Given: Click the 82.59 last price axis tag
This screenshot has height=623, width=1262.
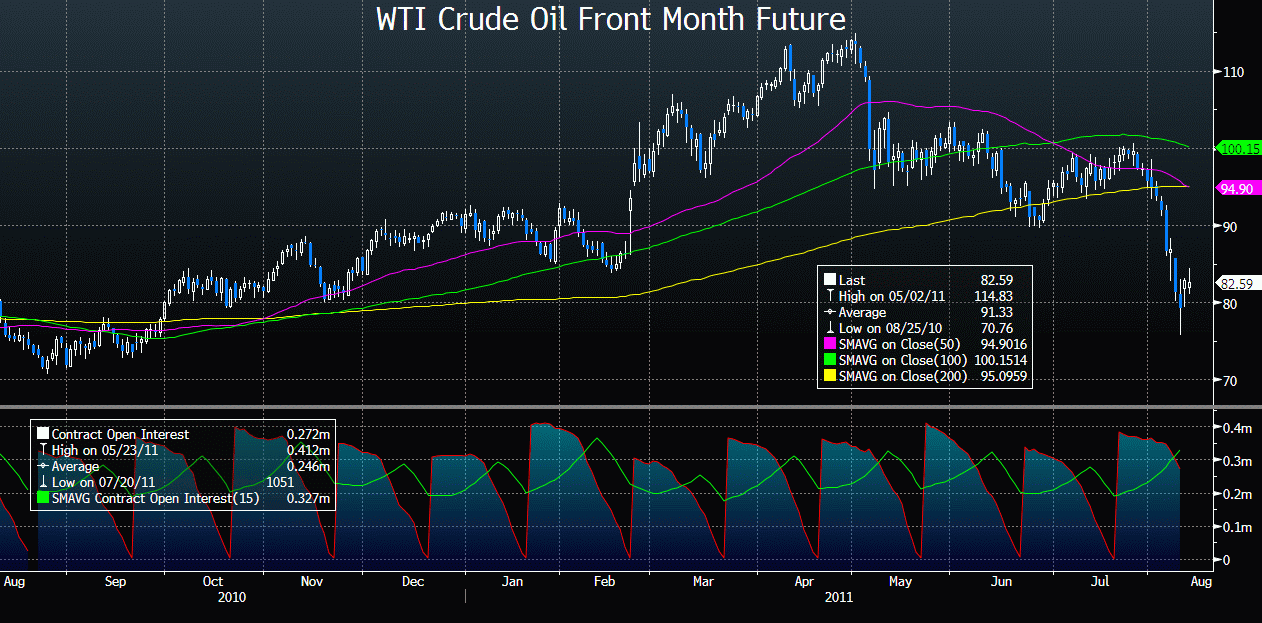Looking at the screenshot, I should 1237,284.
